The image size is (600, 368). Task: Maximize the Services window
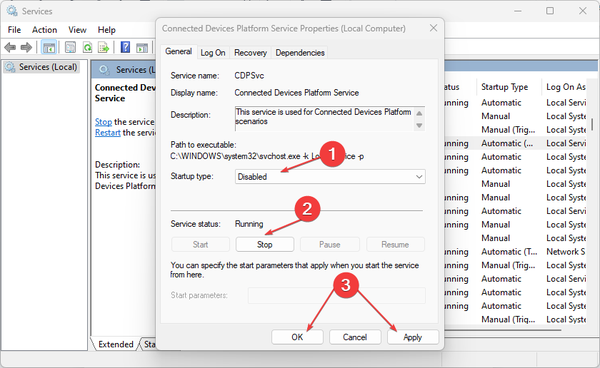(550, 11)
